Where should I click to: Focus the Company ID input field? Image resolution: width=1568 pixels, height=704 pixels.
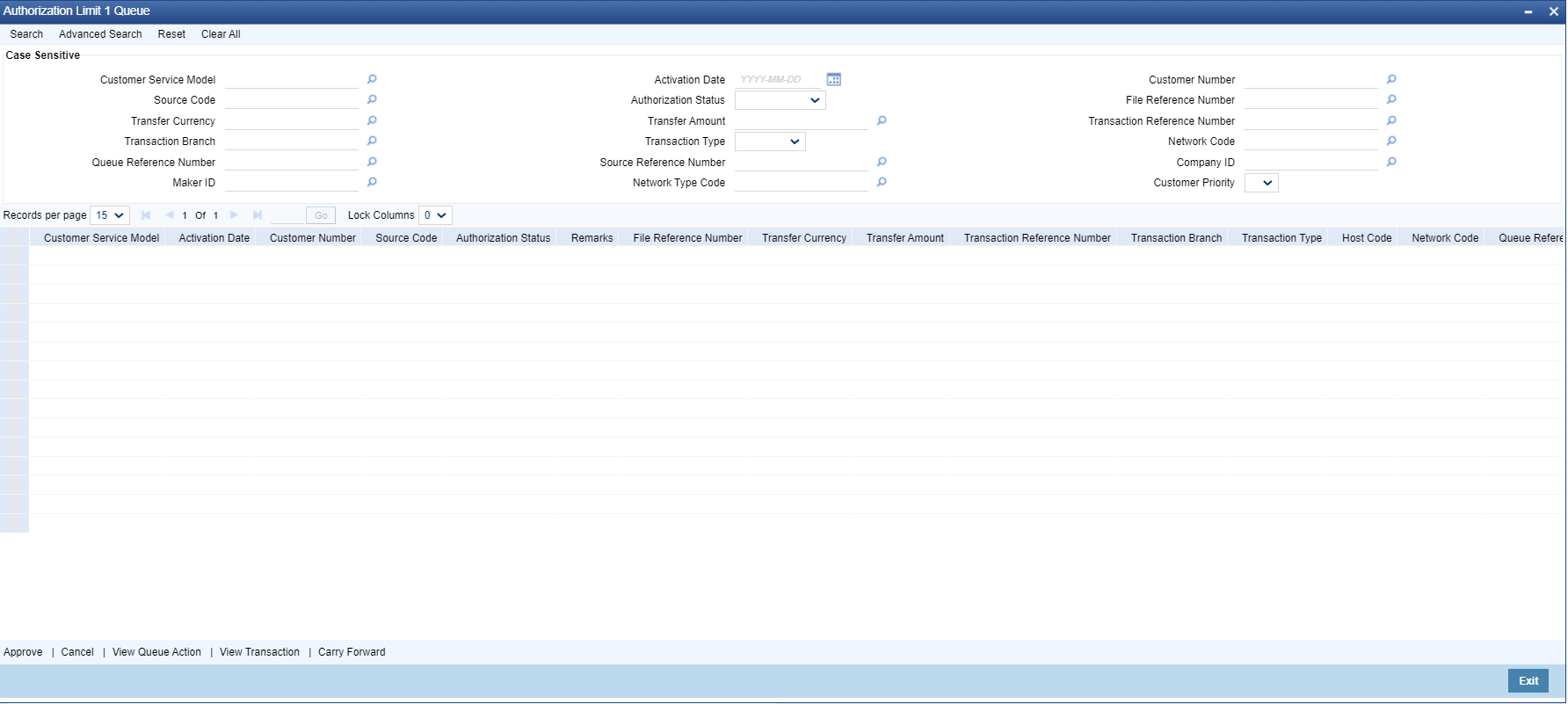pyautogui.click(x=1311, y=162)
